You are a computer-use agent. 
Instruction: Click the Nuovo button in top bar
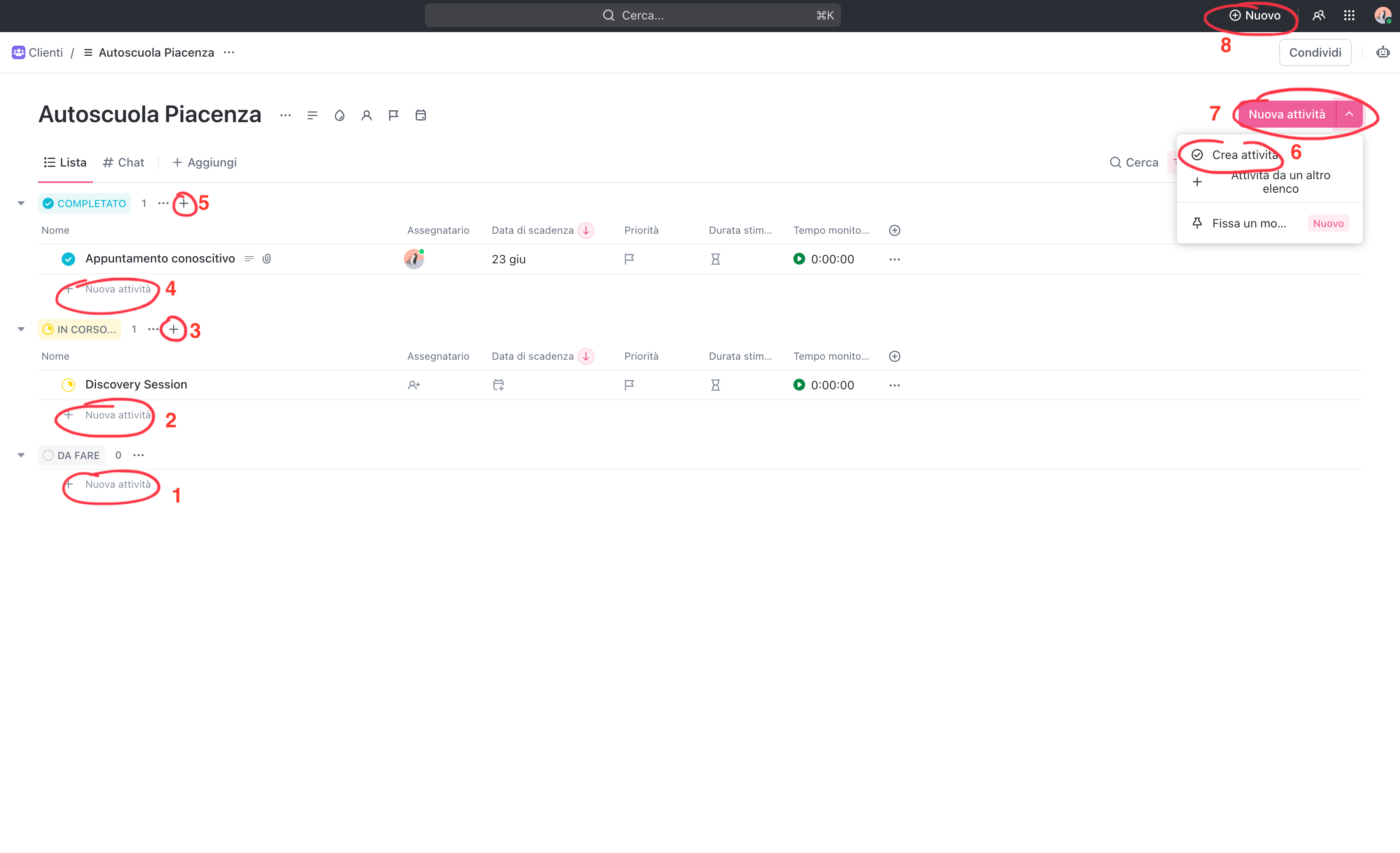pos(1255,15)
